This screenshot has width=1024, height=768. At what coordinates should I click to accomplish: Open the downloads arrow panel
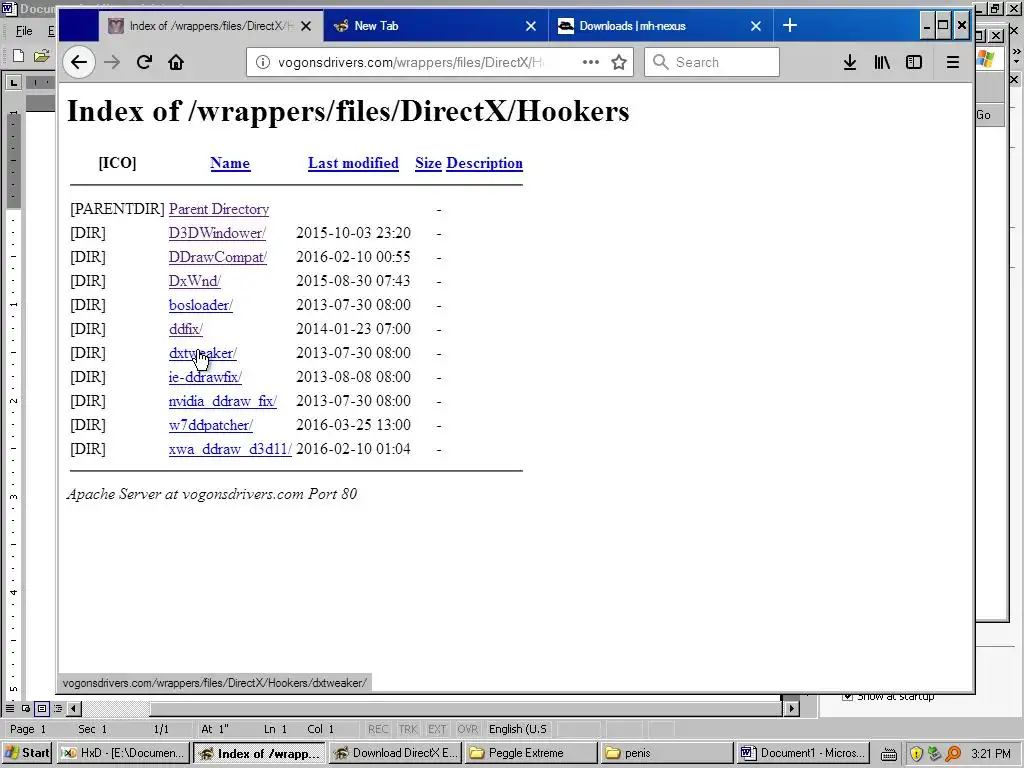click(x=850, y=63)
